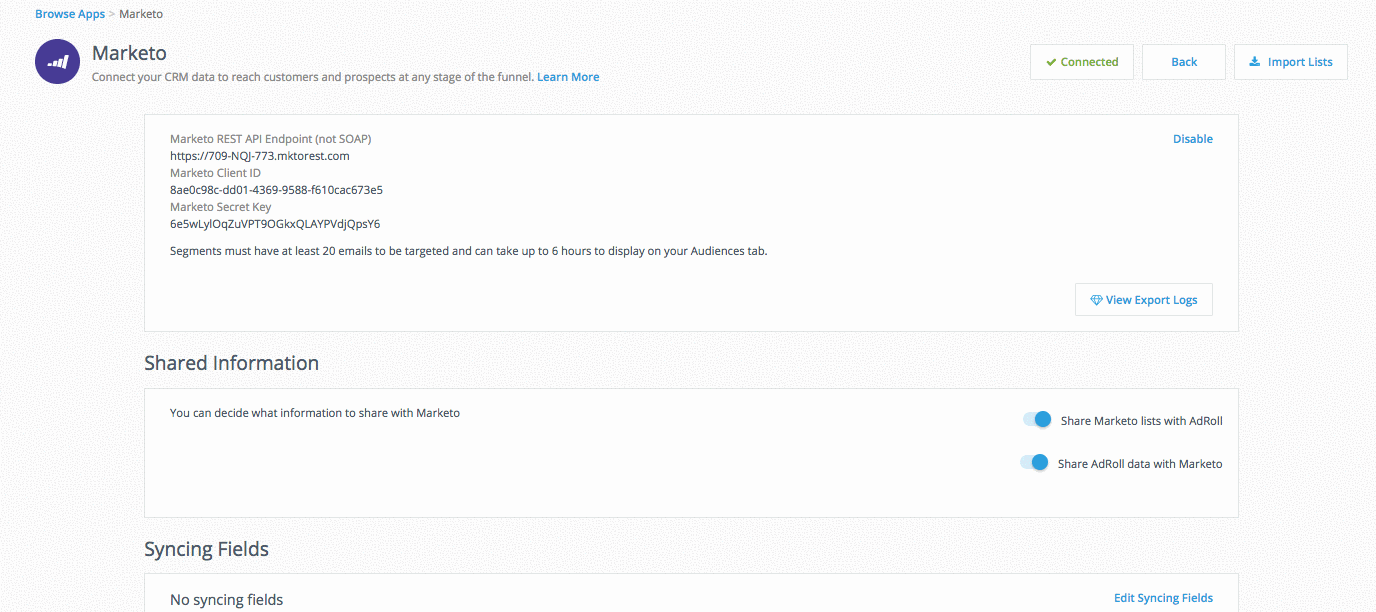Select the Marketo Client ID value
Image resolution: width=1376 pixels, height=612 pixels.
click(276, 190)
